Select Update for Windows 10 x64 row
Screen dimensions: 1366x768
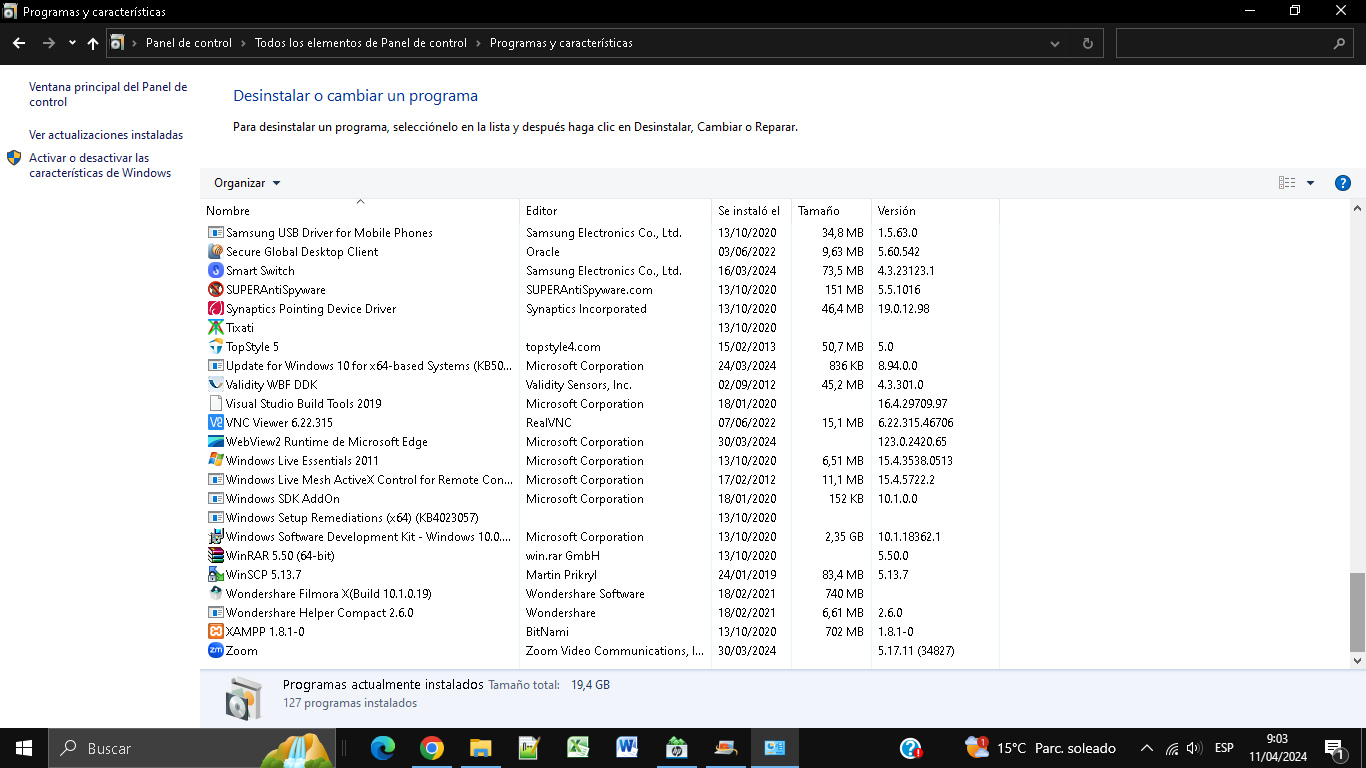point(600,366)
